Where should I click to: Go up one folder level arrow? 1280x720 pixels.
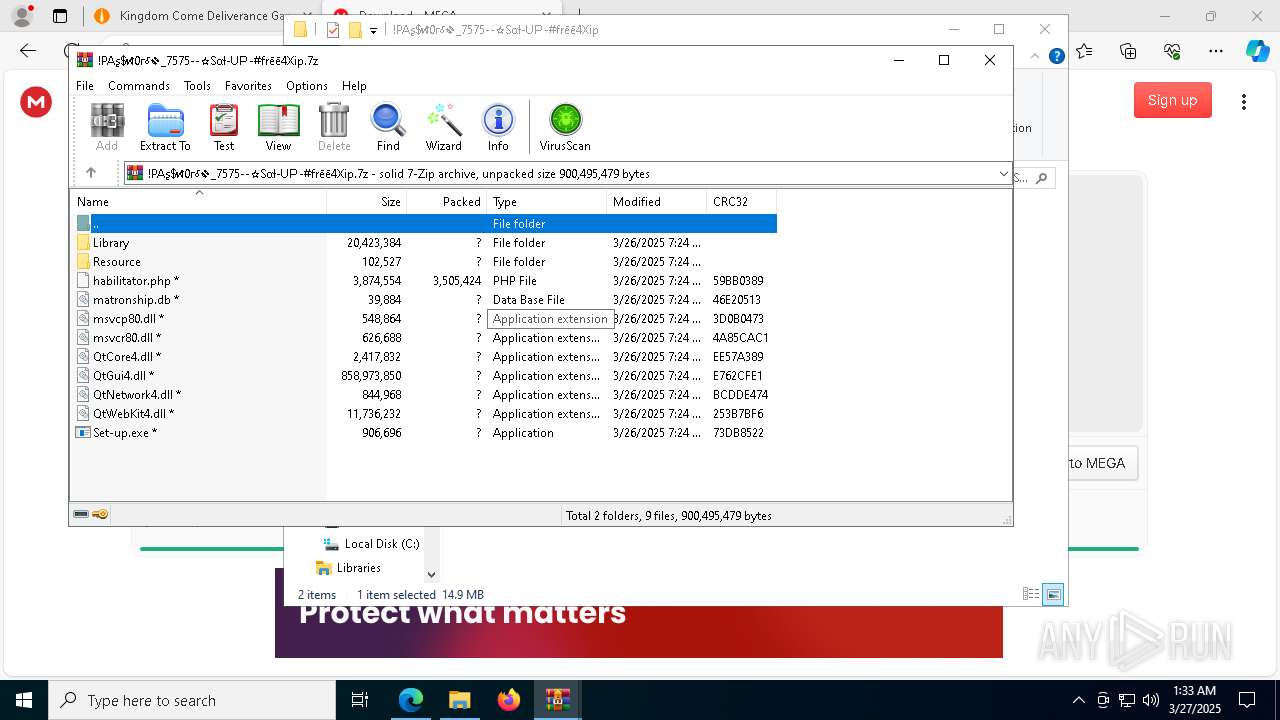pos(91,173)
